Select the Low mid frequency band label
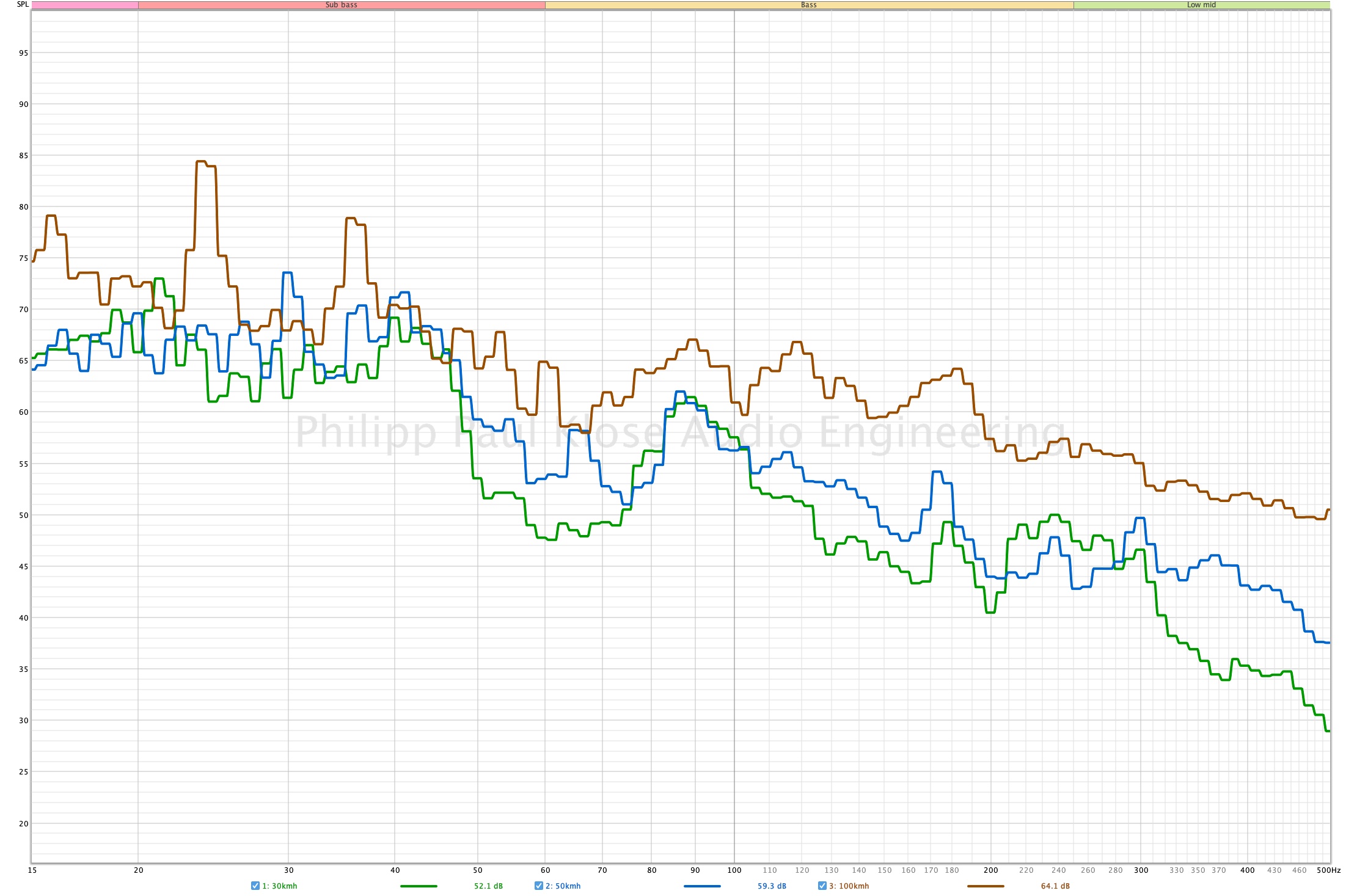Screen dimensions: 1346x896 click(x=1201, y=5)
